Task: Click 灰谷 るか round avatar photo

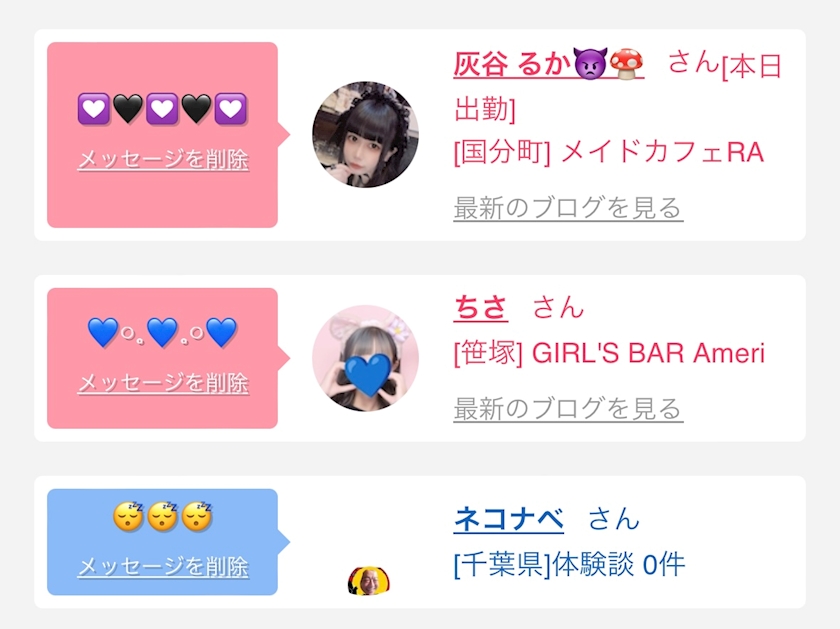Action: pos(365,134)
